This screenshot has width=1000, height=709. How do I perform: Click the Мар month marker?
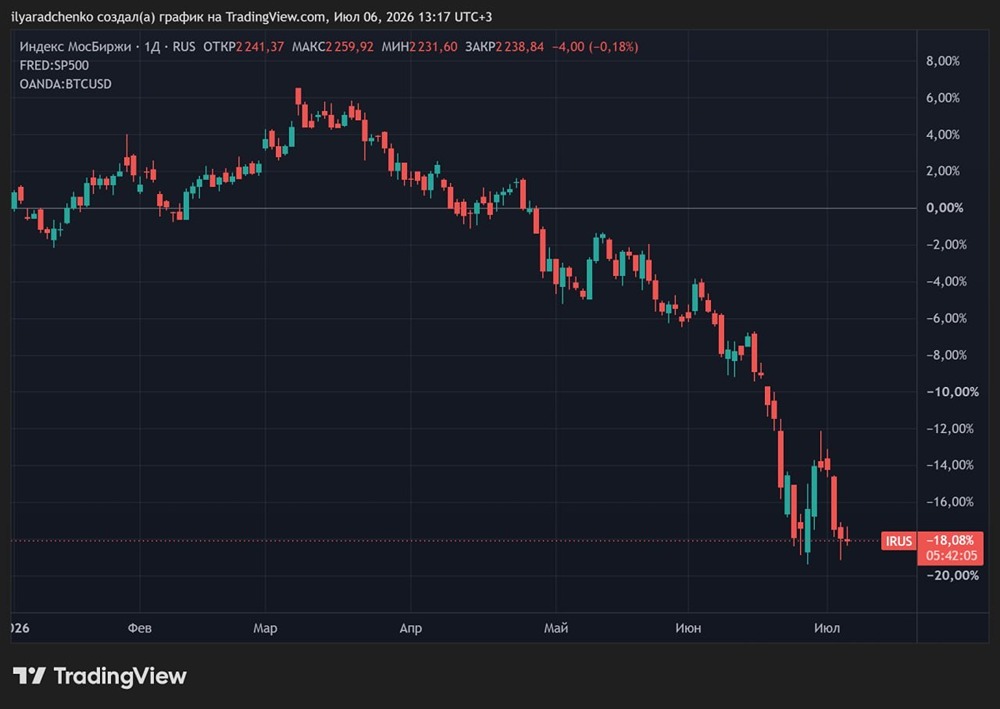click(x=265, y=628)
